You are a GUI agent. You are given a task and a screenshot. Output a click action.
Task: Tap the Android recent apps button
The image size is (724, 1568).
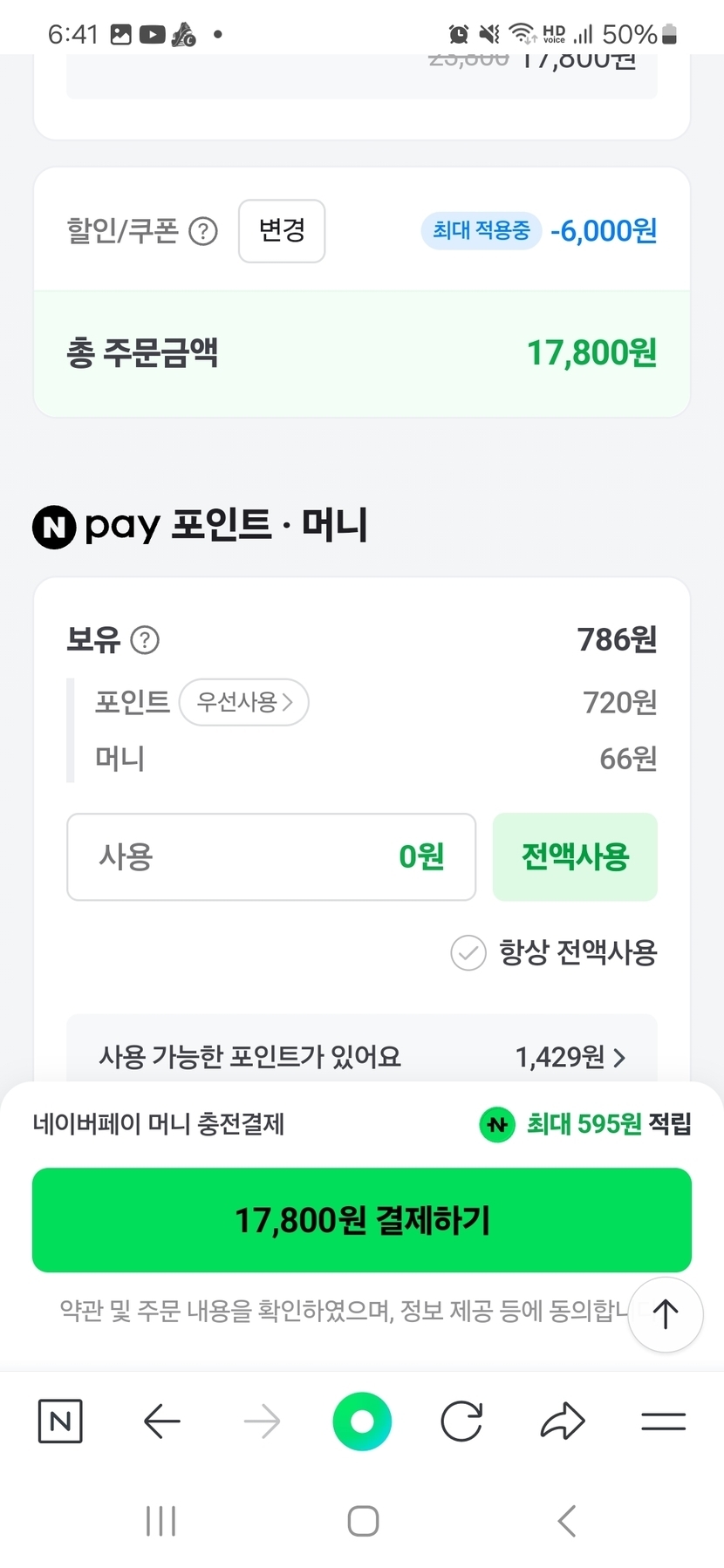[161, 1521]
